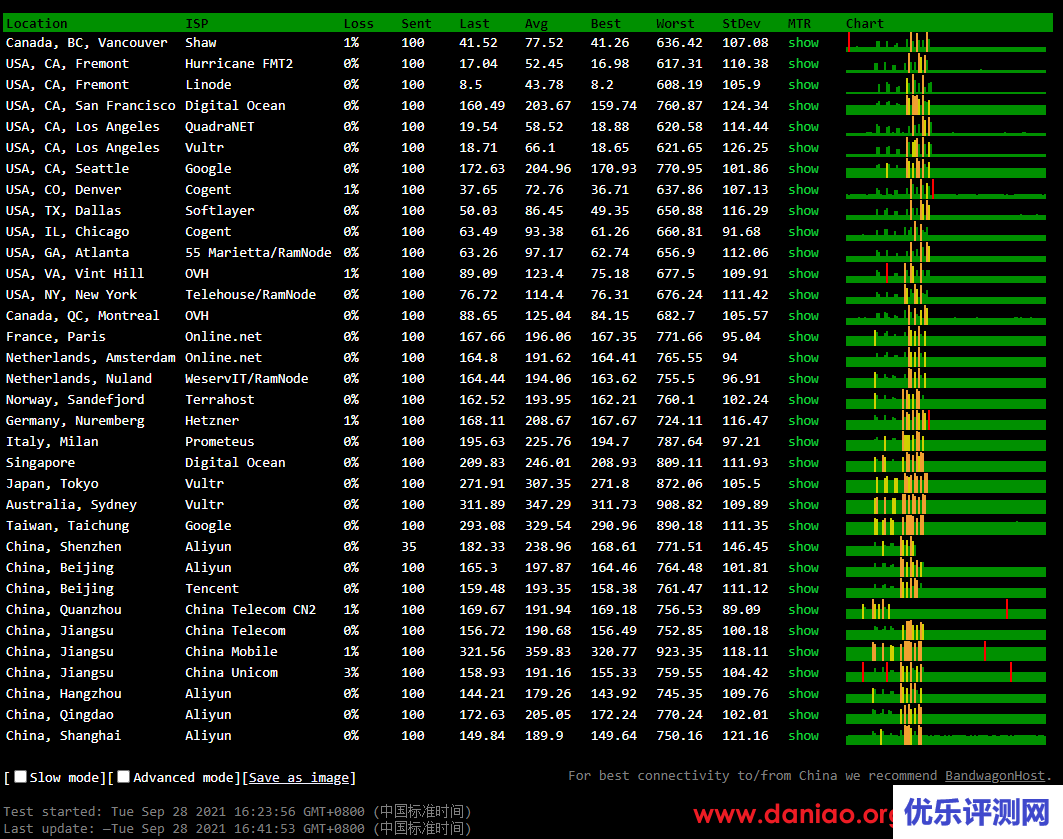Show MTR for France Paris Online.net

coord(803,336)
